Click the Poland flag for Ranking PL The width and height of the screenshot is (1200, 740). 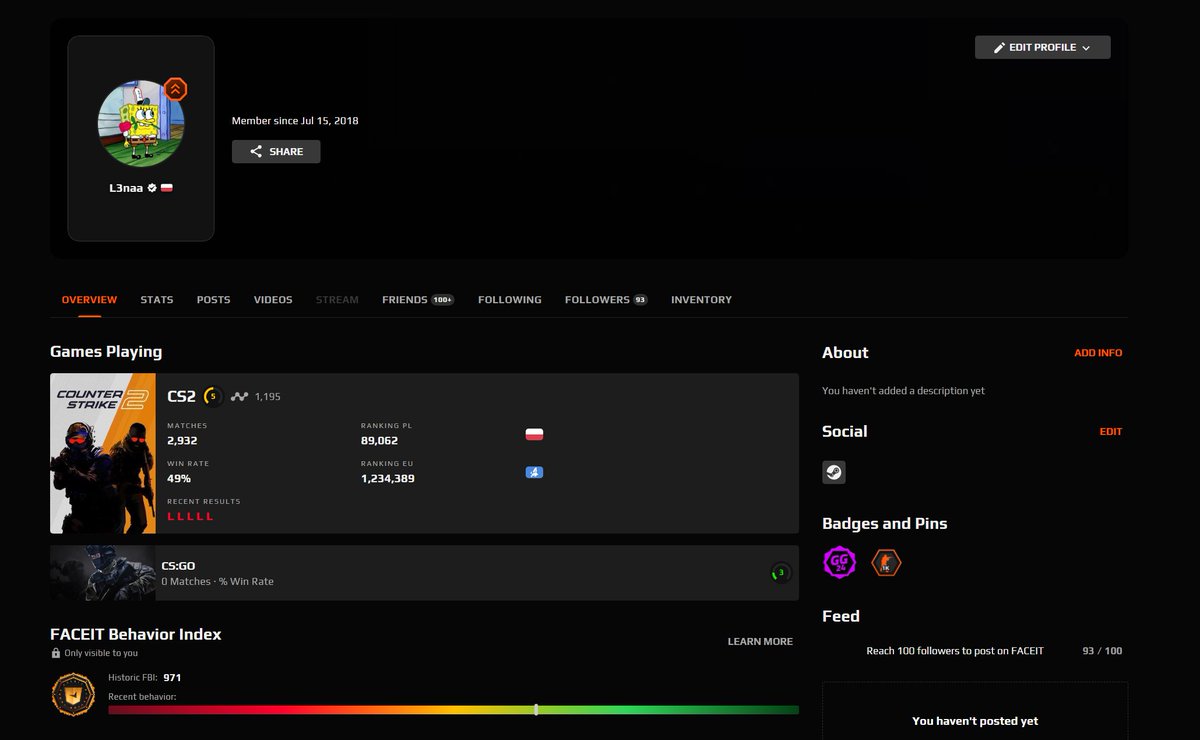pyautogui.click(x=534, y=434)
